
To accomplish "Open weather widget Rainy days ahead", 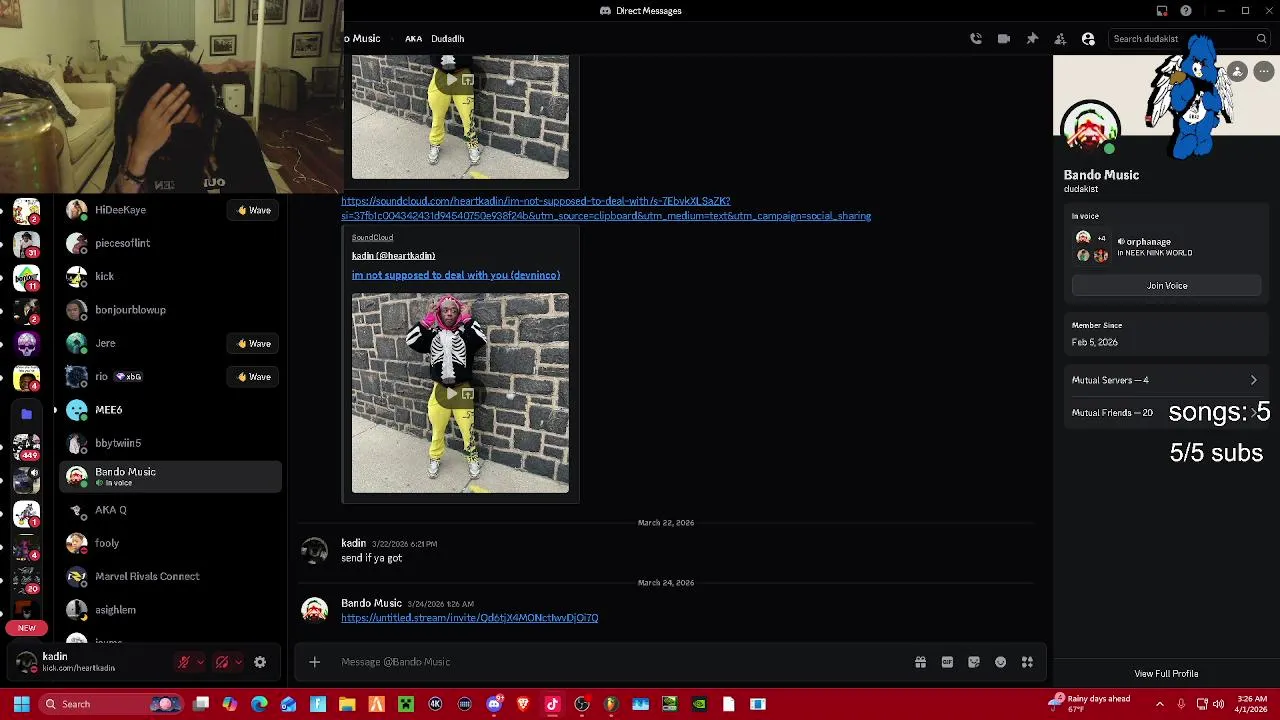I will (1090, 704).
